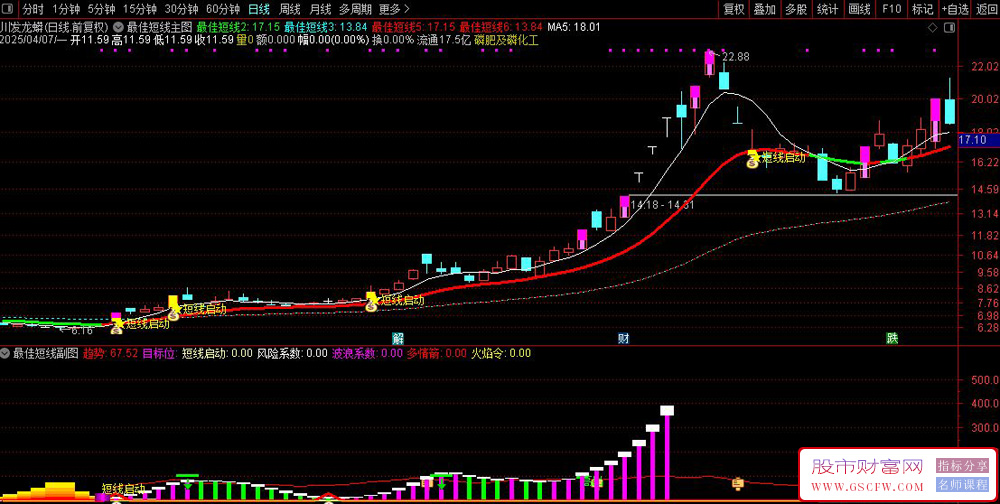The image size is (1000, 504).
Task: Open the 多周期 multi-period view
Action: click(354, 9)
